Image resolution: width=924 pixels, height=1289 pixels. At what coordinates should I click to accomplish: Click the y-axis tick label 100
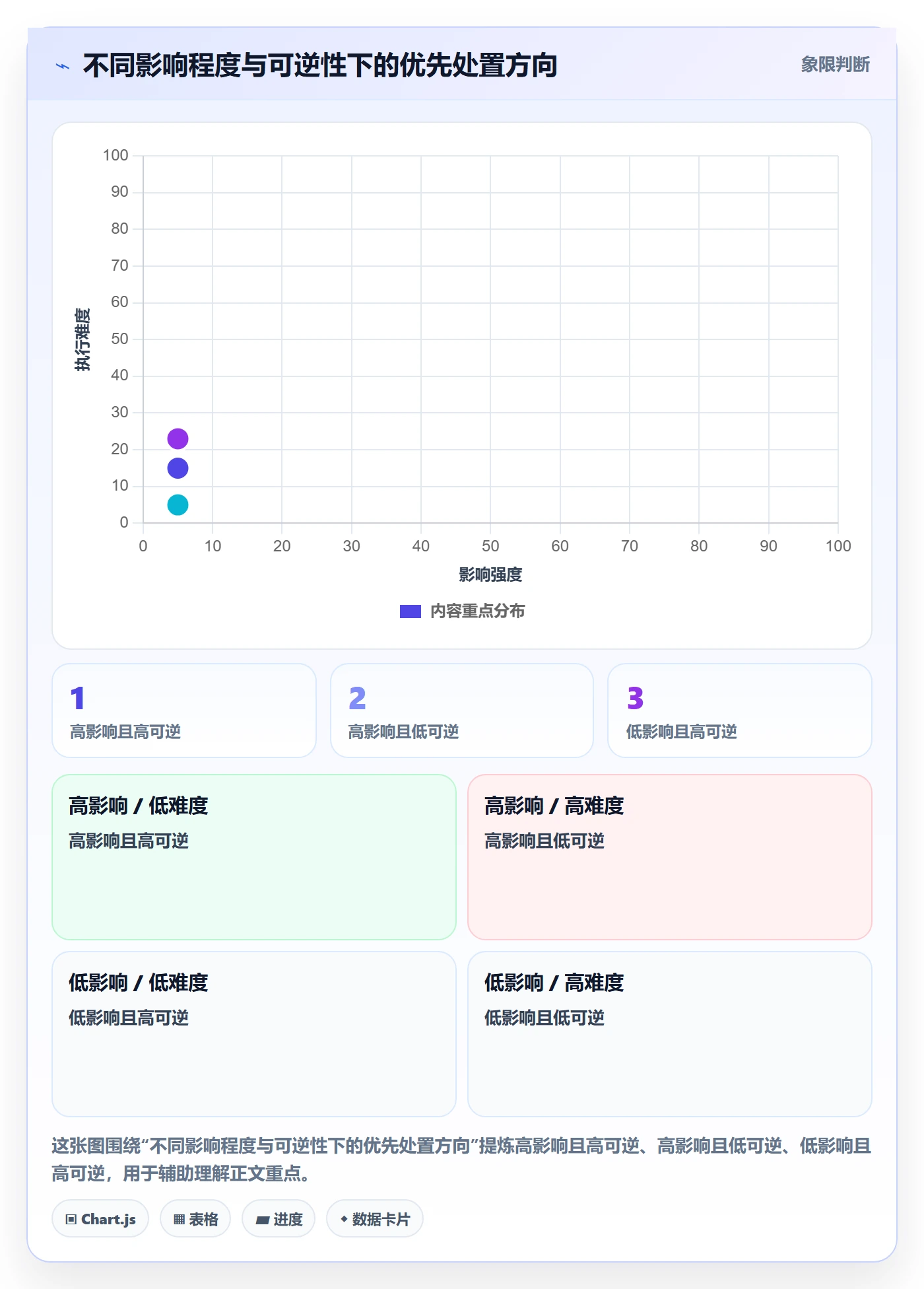click(115, 155)
